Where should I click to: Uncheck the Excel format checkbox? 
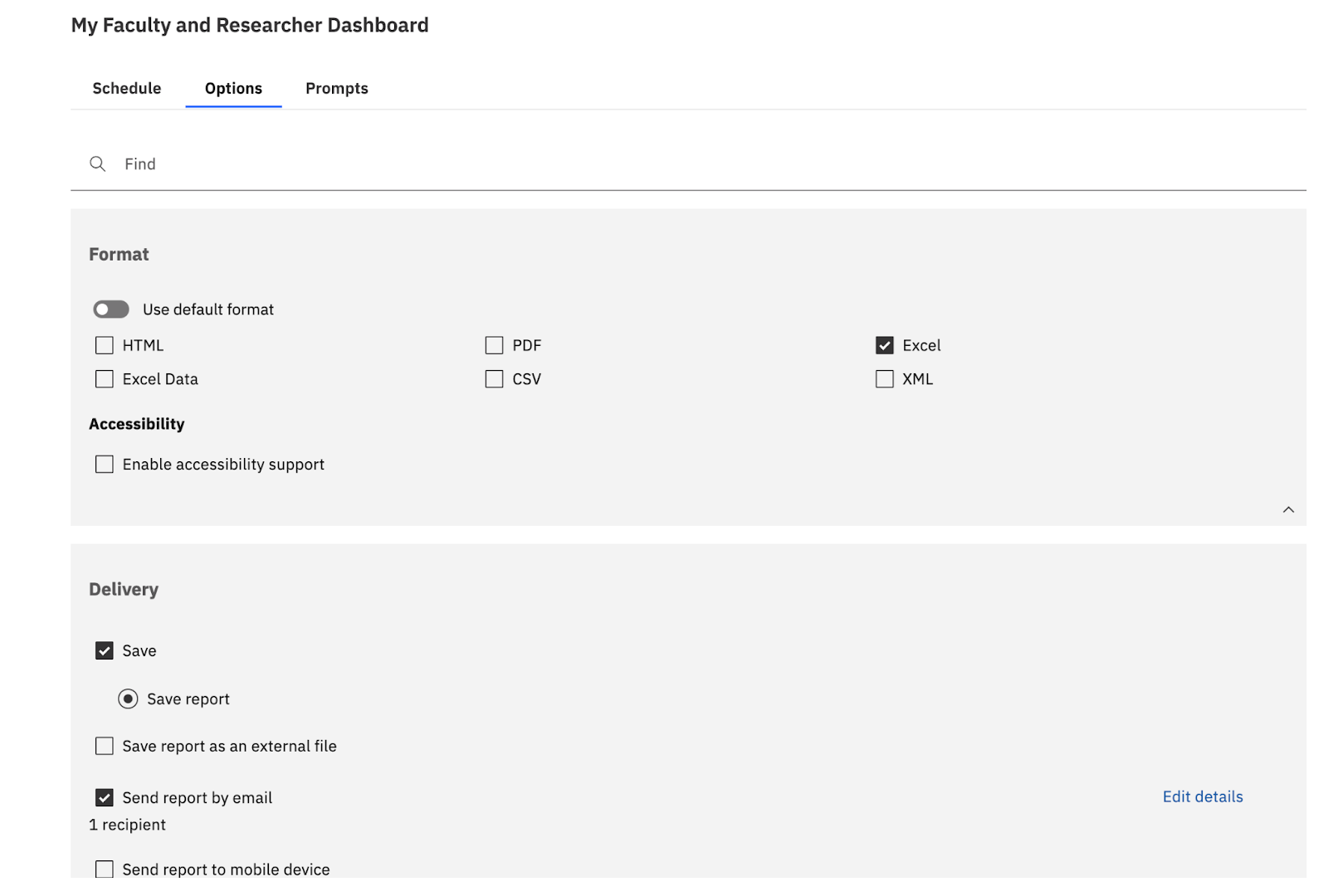885,345
